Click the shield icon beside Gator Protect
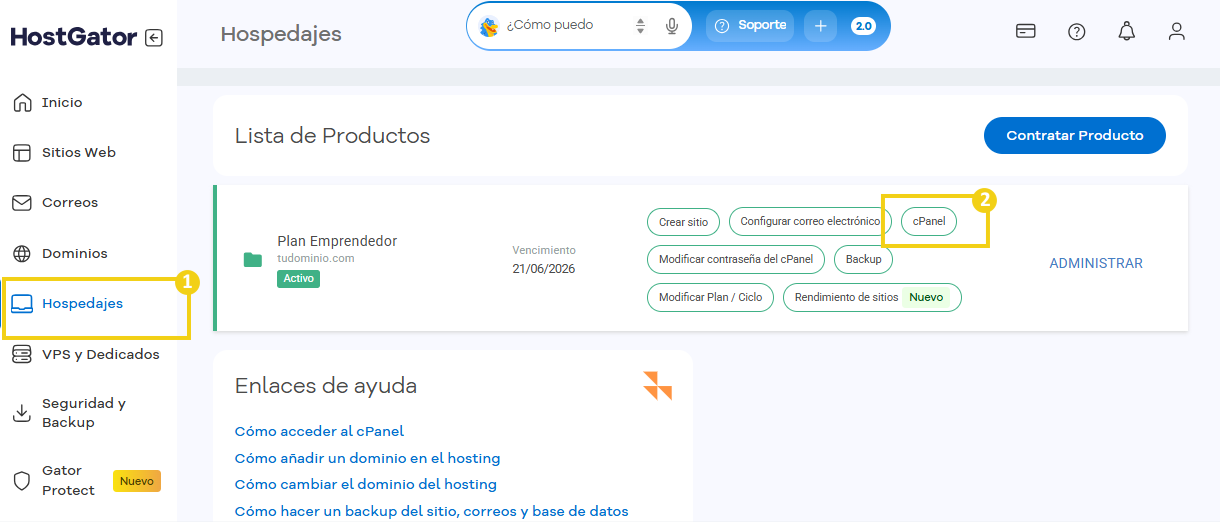 pos(22,481)
